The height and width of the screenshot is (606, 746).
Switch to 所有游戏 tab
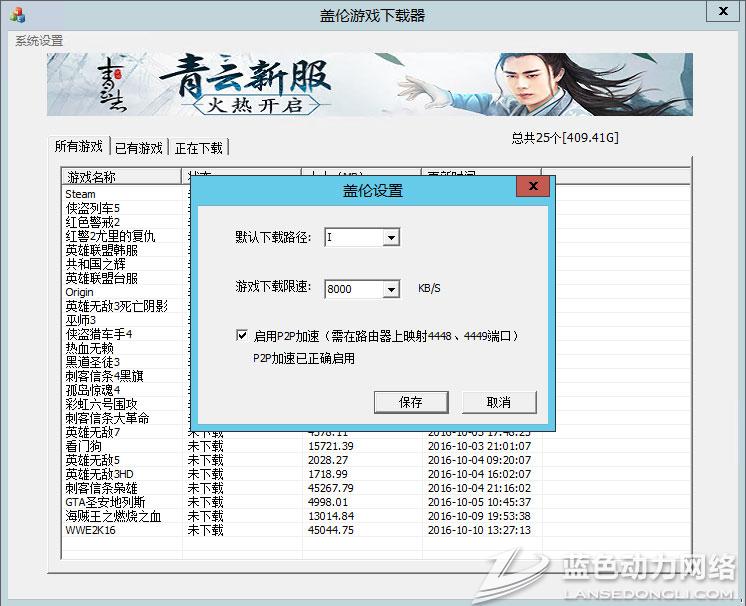pyautogui.click(x=79, y=147)
